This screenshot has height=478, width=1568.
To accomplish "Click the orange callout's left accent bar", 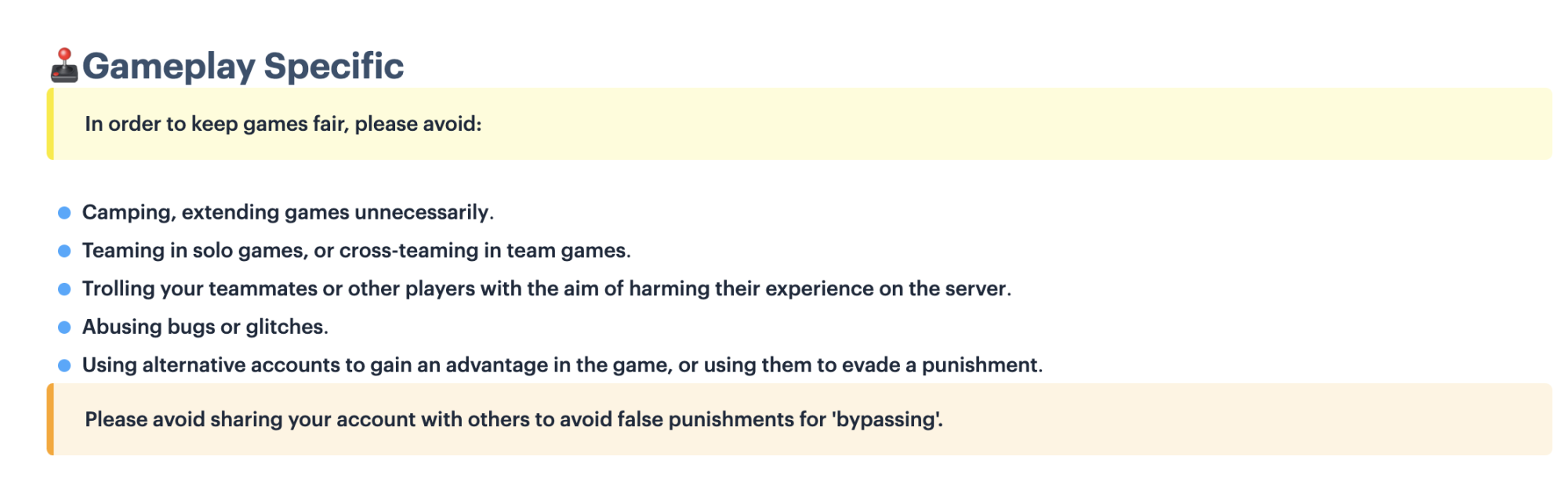I will pyautogui.click(x=50, y=419).
